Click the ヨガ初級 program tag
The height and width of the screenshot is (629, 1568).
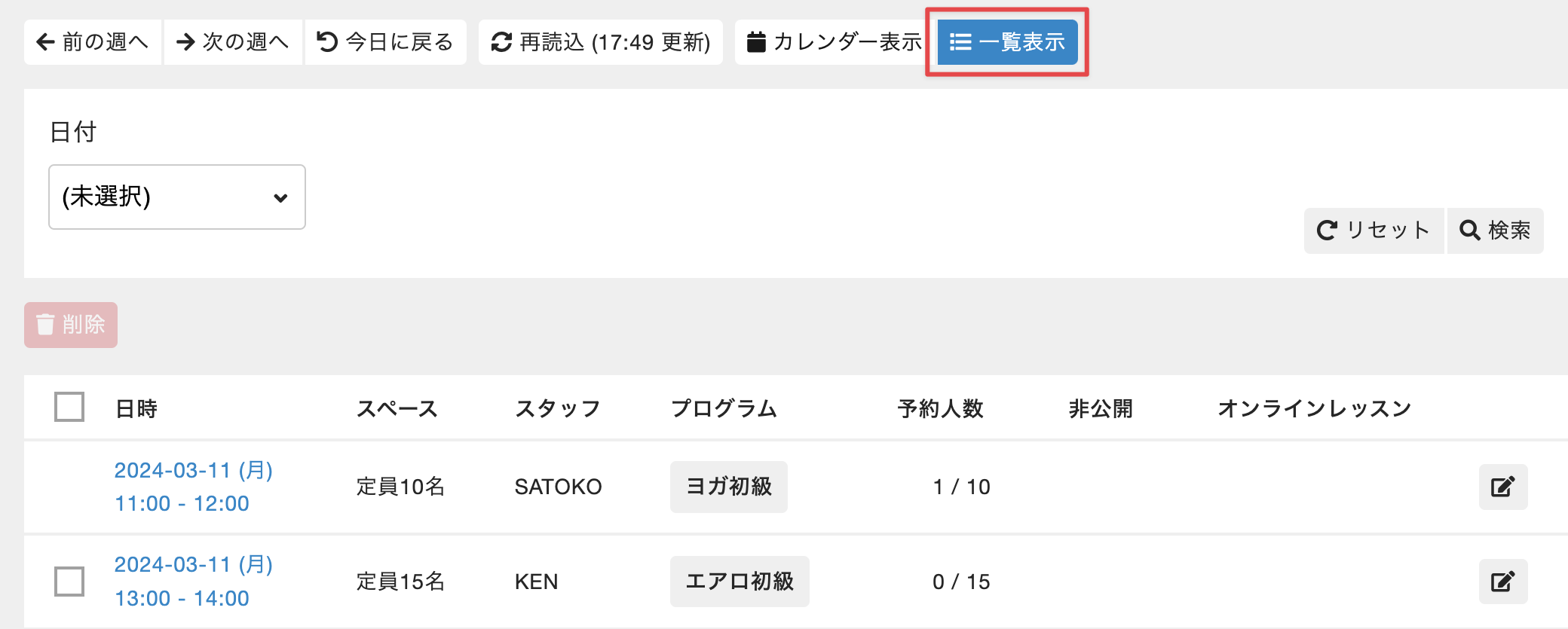(729, 487)
